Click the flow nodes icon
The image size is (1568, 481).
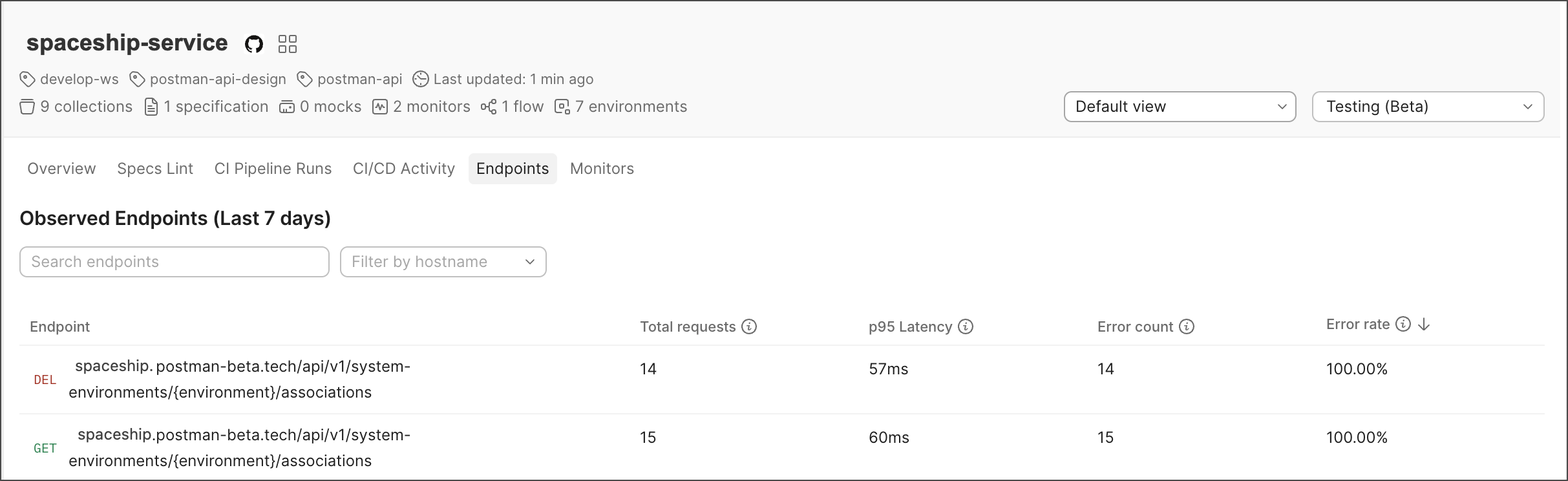489,107
